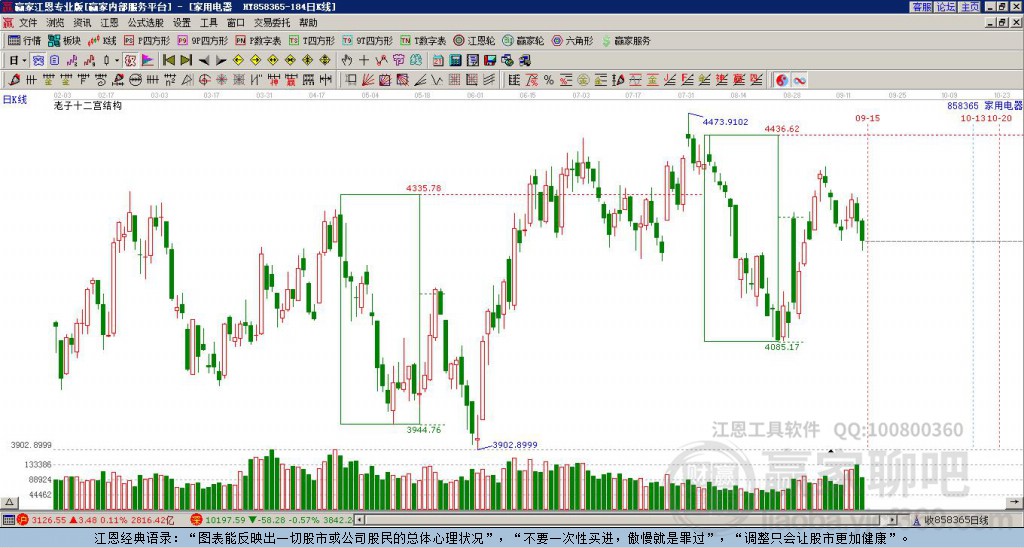Click the floppy disk save icon
This screenshot has width=1024, height=548.
coord(490,60)
